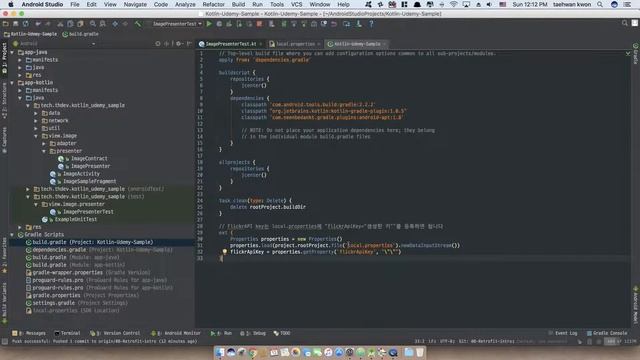
Task: Click the Collapse All icon in project panel
Action: pyautogui.click(x=167, y=43)
